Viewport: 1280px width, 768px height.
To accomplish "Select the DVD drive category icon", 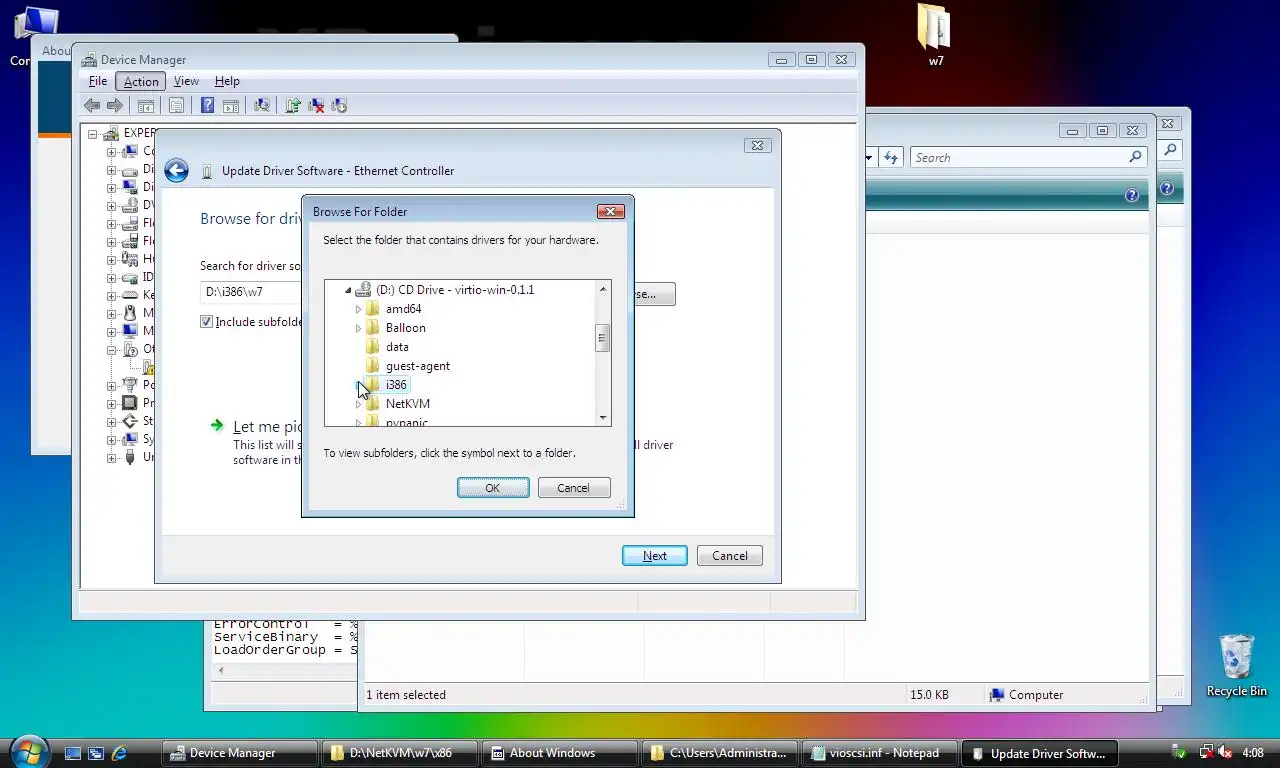I will (129, 205).
